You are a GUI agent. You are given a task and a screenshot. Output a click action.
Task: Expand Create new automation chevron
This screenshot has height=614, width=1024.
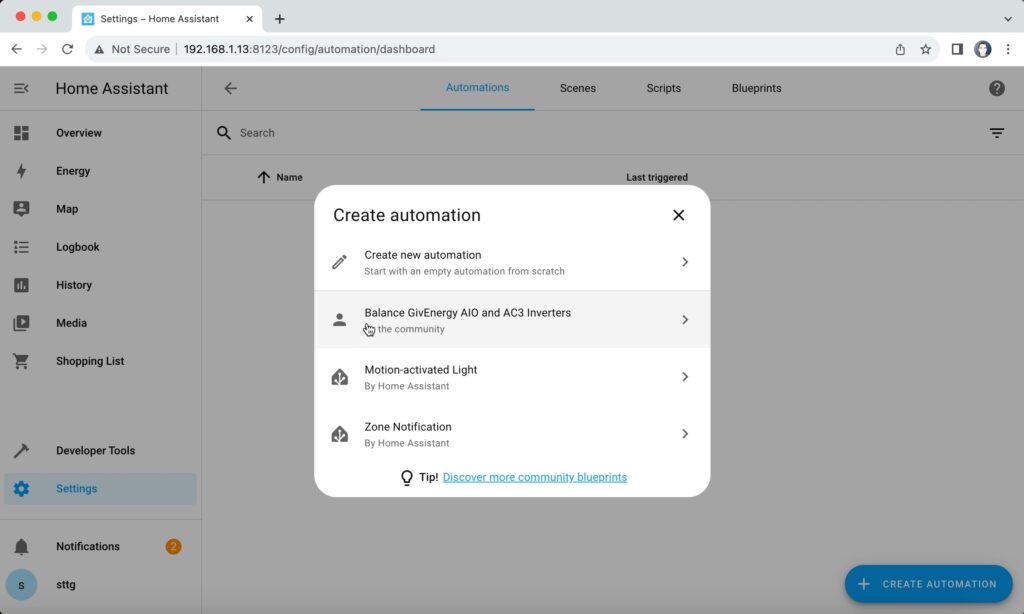click(684, 262)
